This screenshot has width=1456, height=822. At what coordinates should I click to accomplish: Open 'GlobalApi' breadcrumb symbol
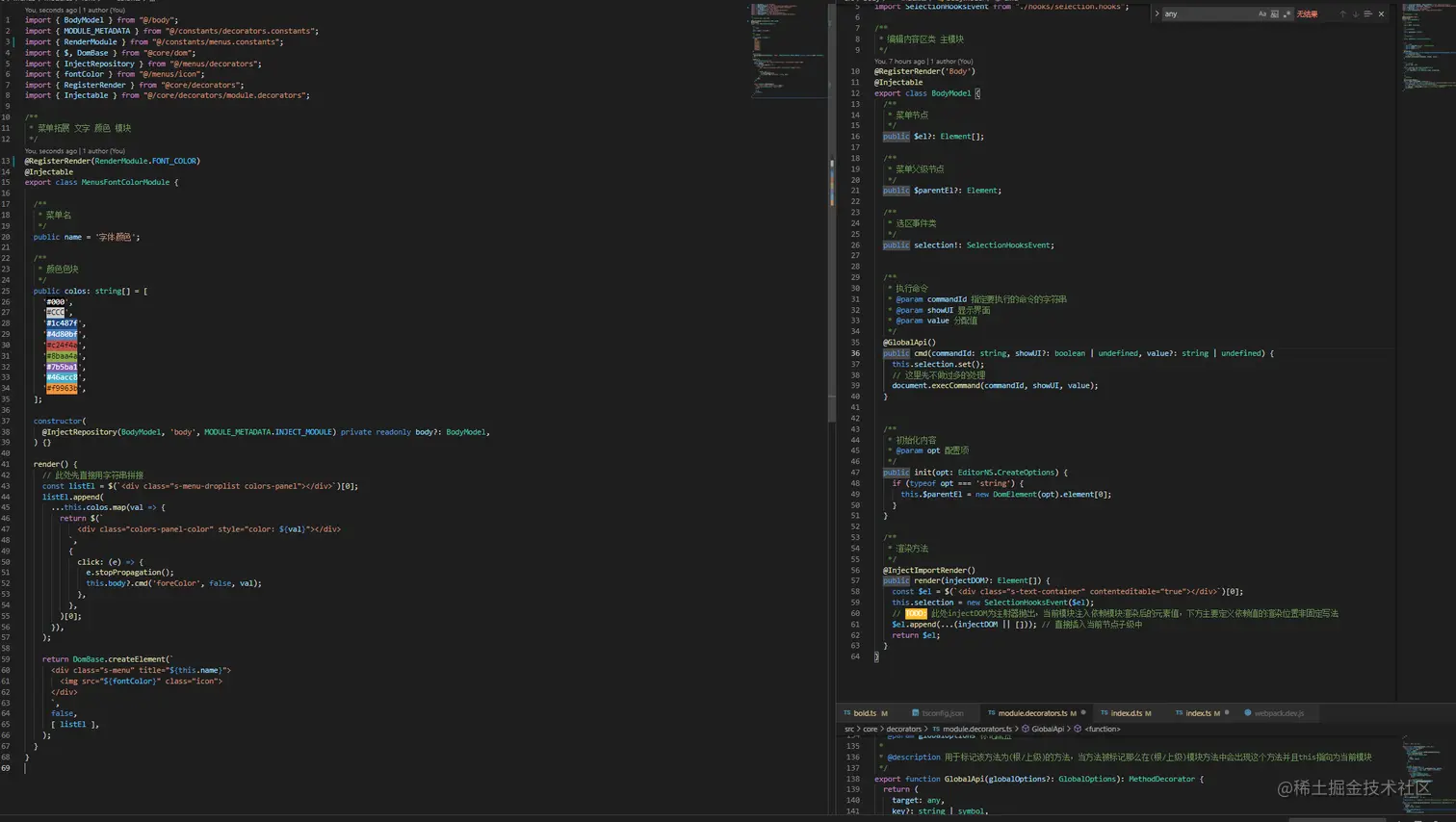point(1048,730)
